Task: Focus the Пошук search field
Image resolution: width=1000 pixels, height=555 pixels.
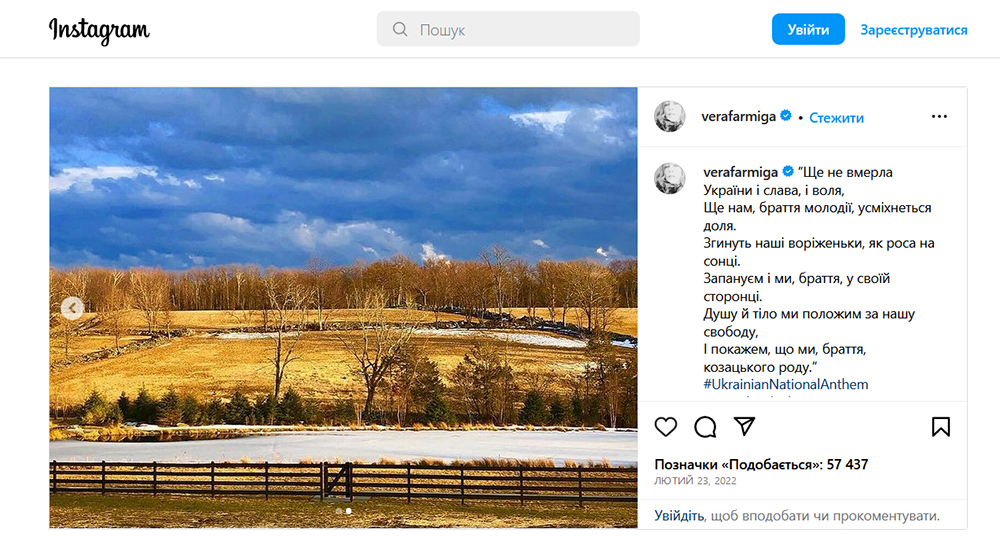Action: pyautogui.click(x=520, y=30)
